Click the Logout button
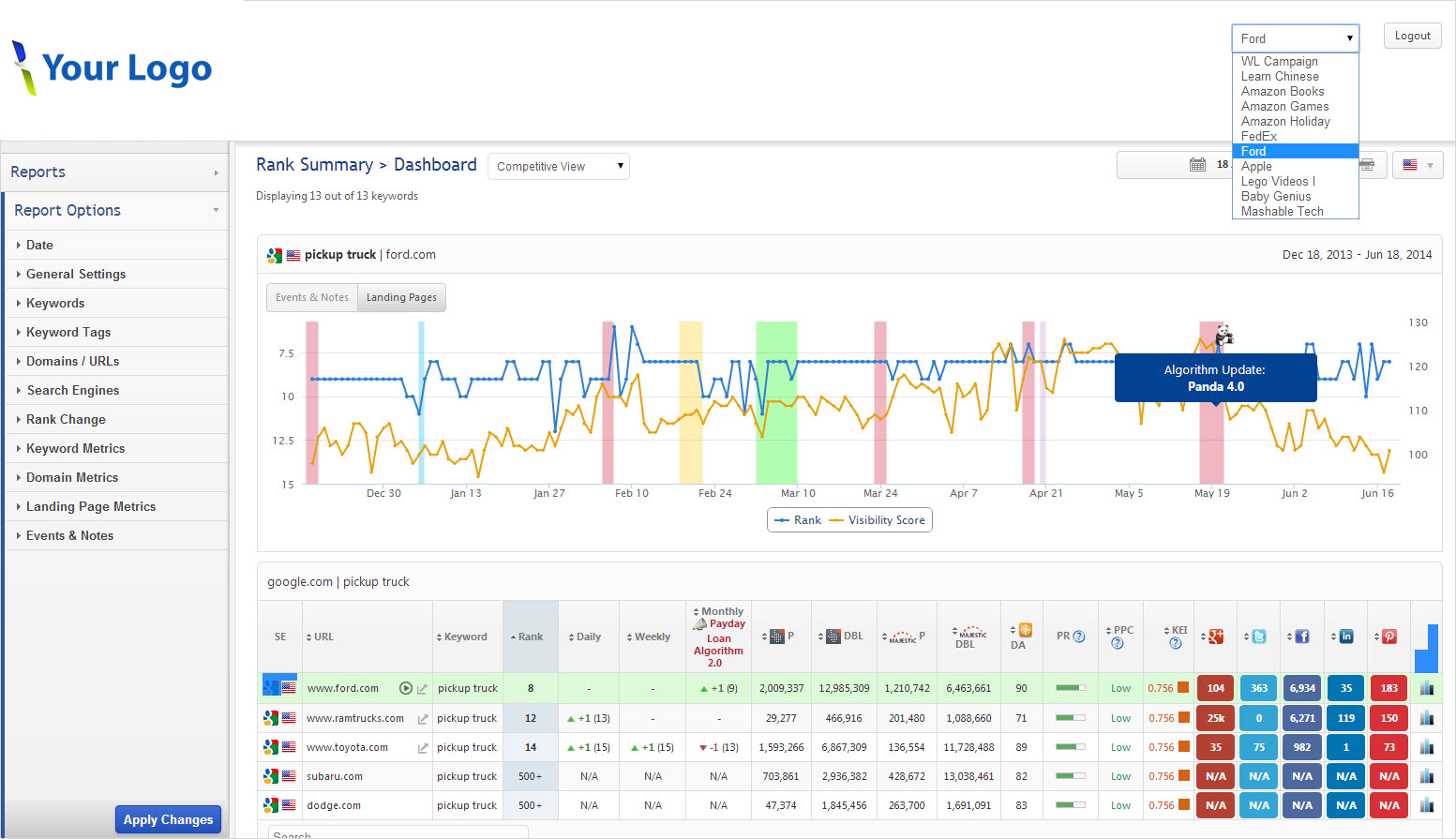This screenshot has width=1456, height=839. 1412,36
